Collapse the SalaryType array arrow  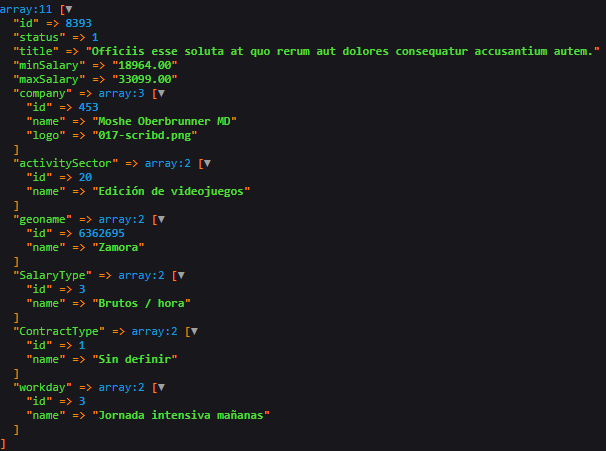[181, 275]
